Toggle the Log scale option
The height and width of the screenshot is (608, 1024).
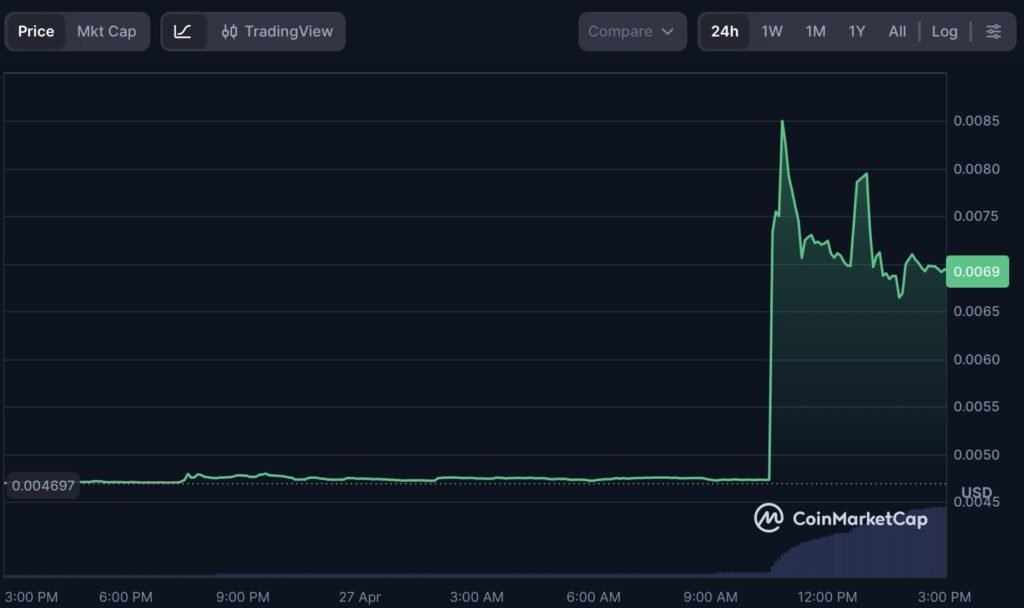[944, 31]
